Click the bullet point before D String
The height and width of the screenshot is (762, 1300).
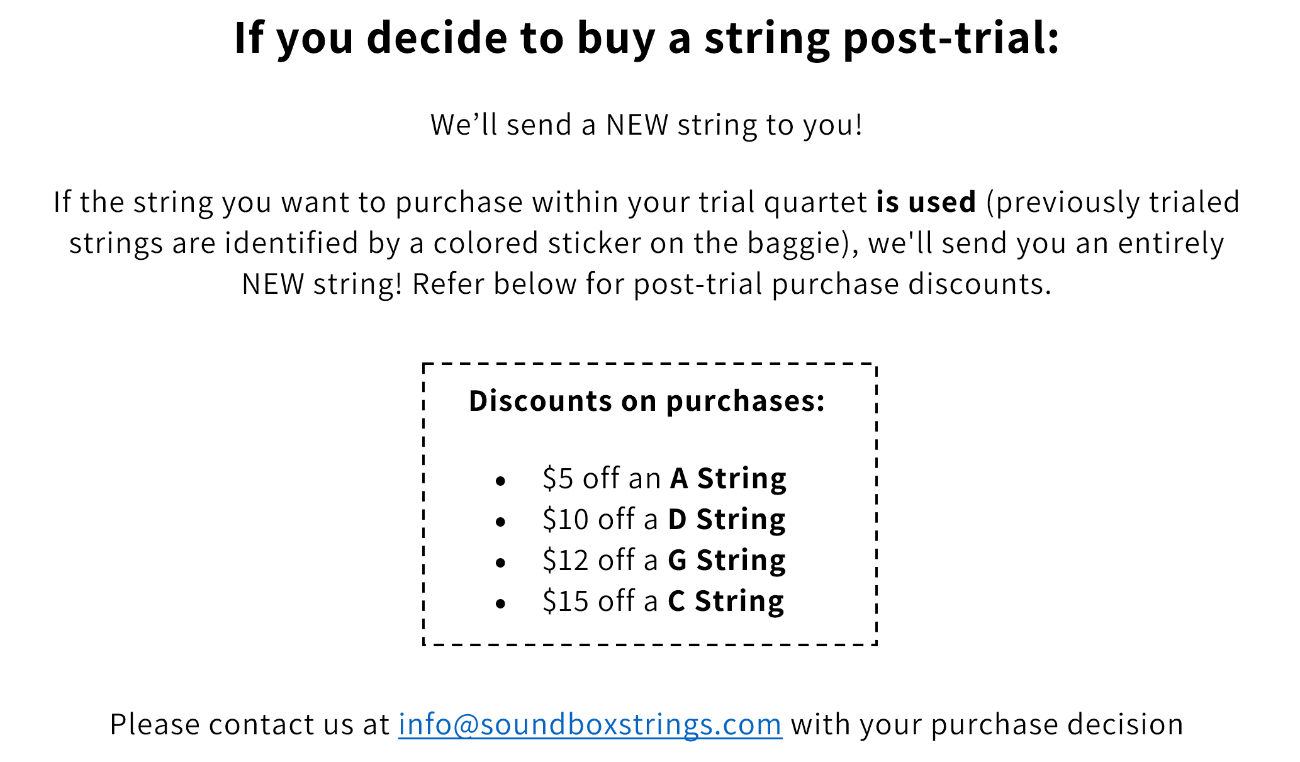click(x=501, y=522)
